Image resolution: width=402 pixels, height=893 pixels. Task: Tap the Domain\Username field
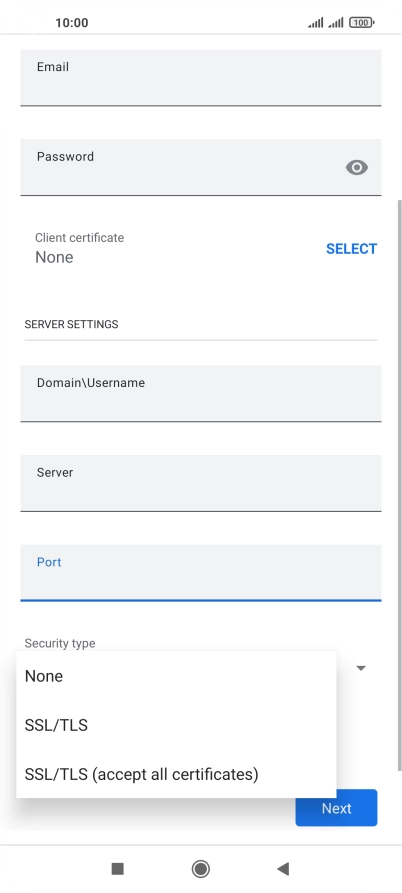point(201,394)
